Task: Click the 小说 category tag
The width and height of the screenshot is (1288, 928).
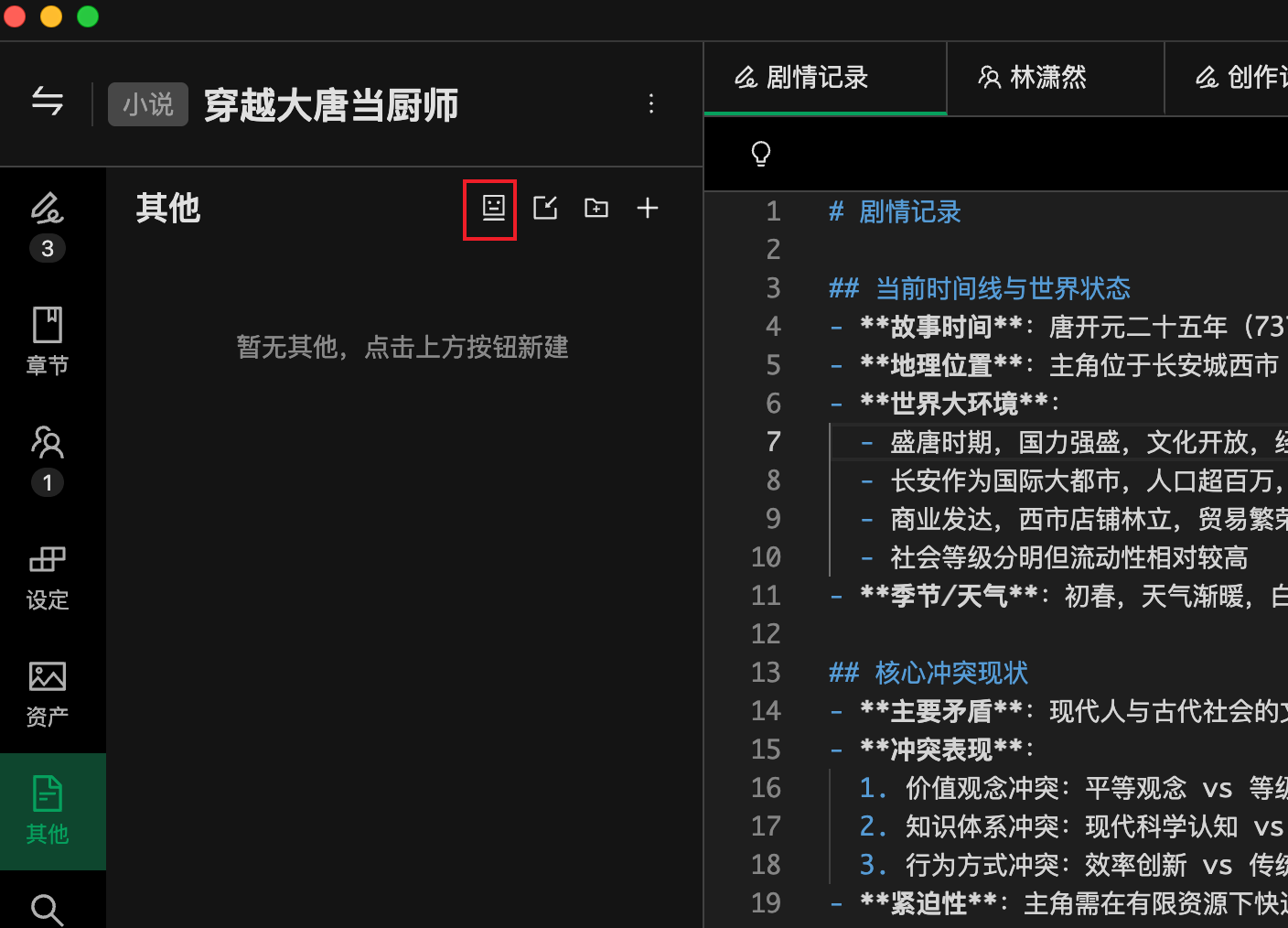Action: click(x=147, y=104)
